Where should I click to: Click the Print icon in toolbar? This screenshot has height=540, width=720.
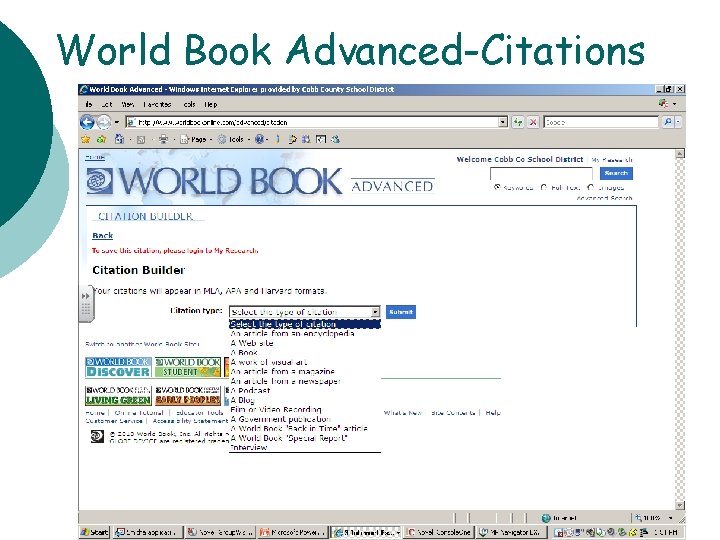(x=163, y=139)
